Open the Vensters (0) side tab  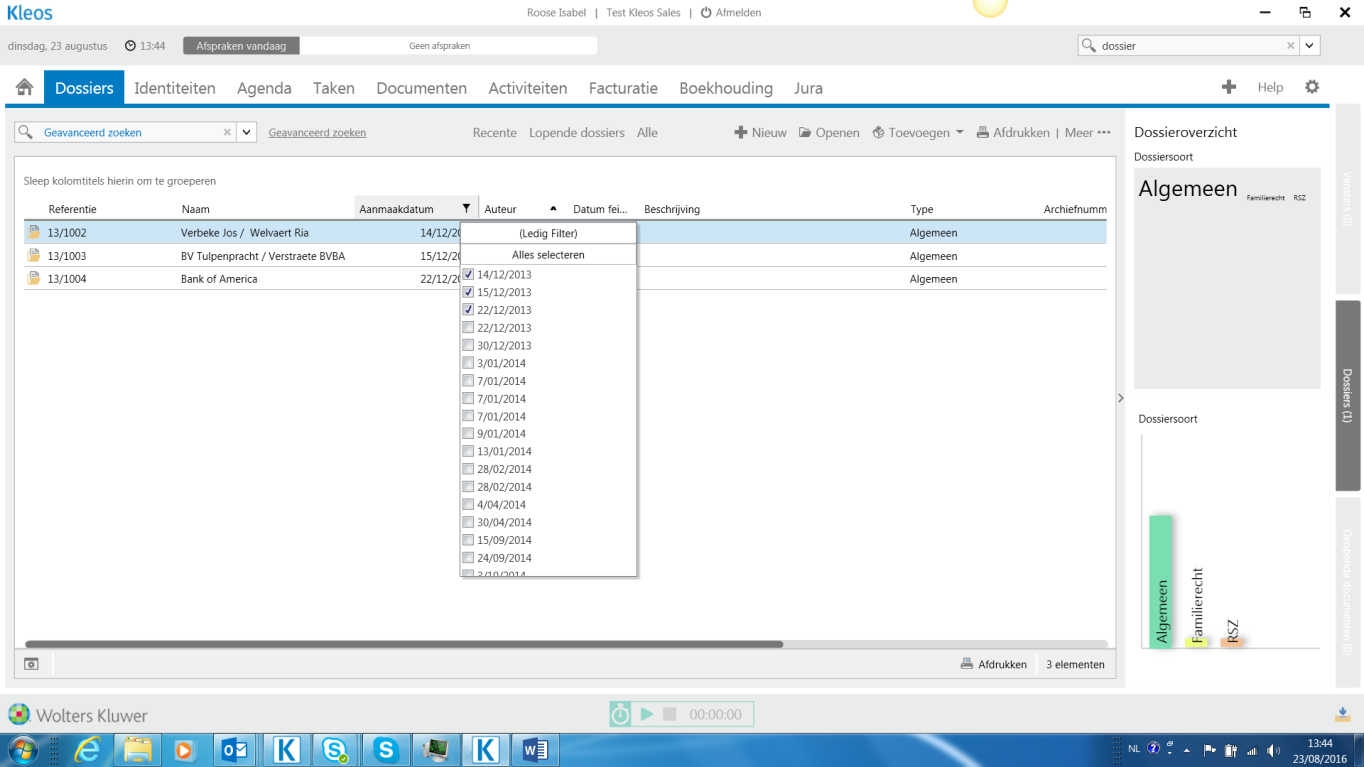coord(1347,198)
